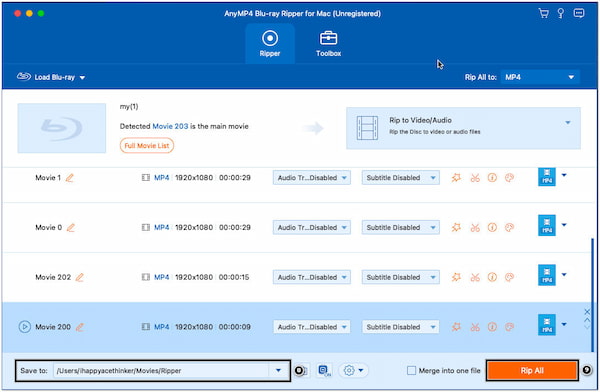Play the Movie 200 preview
The width and height of the screenshot is (600, 392).
point(24,327)
